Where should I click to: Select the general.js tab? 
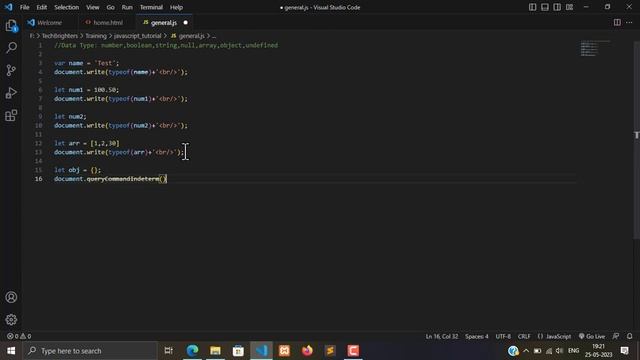[x=164, y=23]
